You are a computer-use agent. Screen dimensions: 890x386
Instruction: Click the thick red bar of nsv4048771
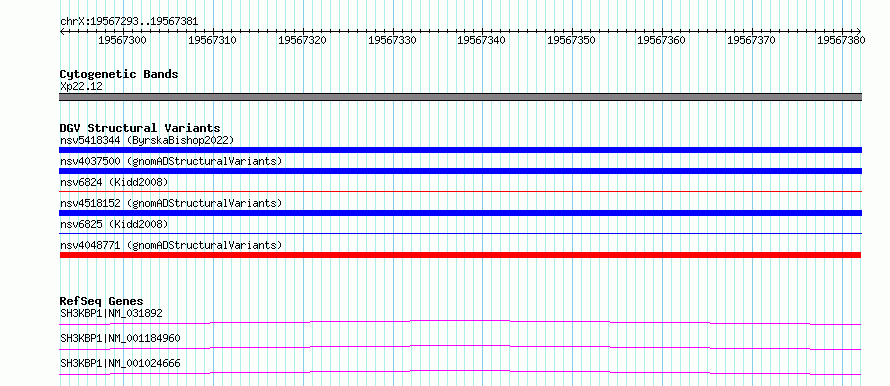click(x=460, y=255)
